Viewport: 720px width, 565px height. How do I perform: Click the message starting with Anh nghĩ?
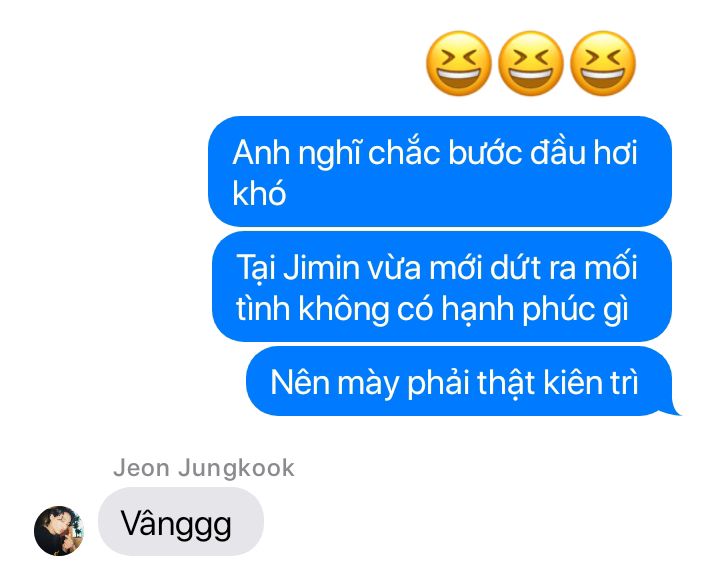coord(439,171)
